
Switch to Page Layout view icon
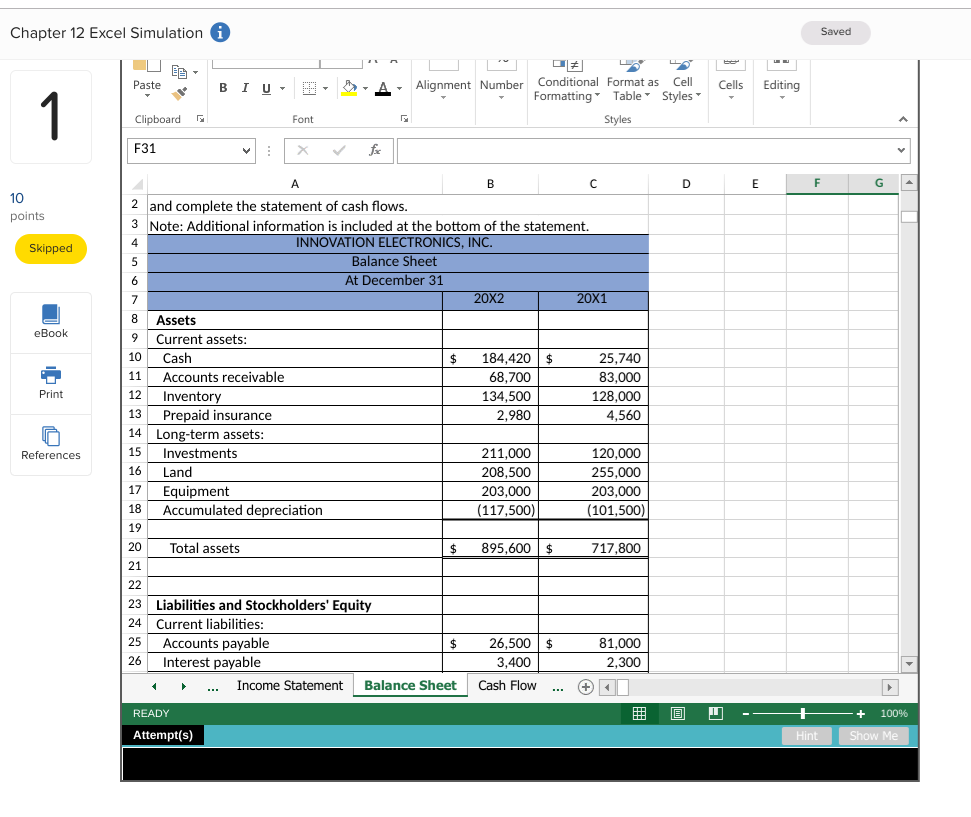click(x=677, y=712)
